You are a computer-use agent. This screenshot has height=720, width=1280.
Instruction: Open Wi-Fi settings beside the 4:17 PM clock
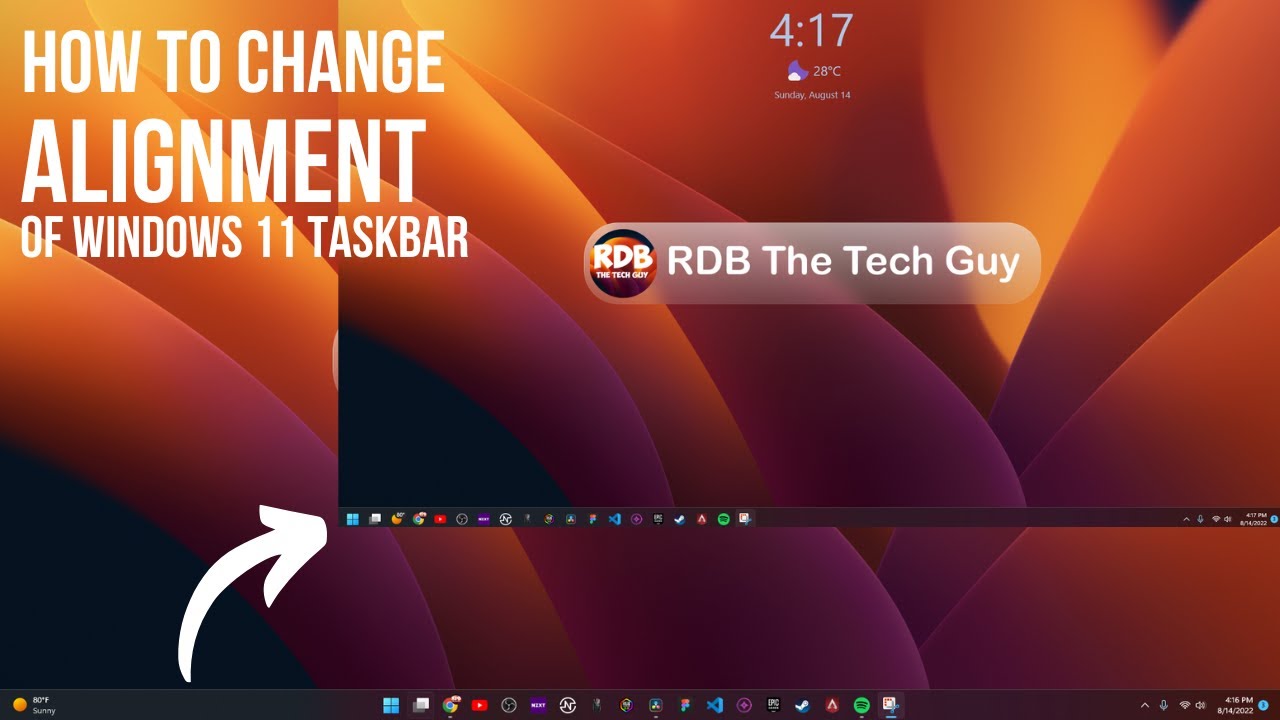pos(1216,519)
